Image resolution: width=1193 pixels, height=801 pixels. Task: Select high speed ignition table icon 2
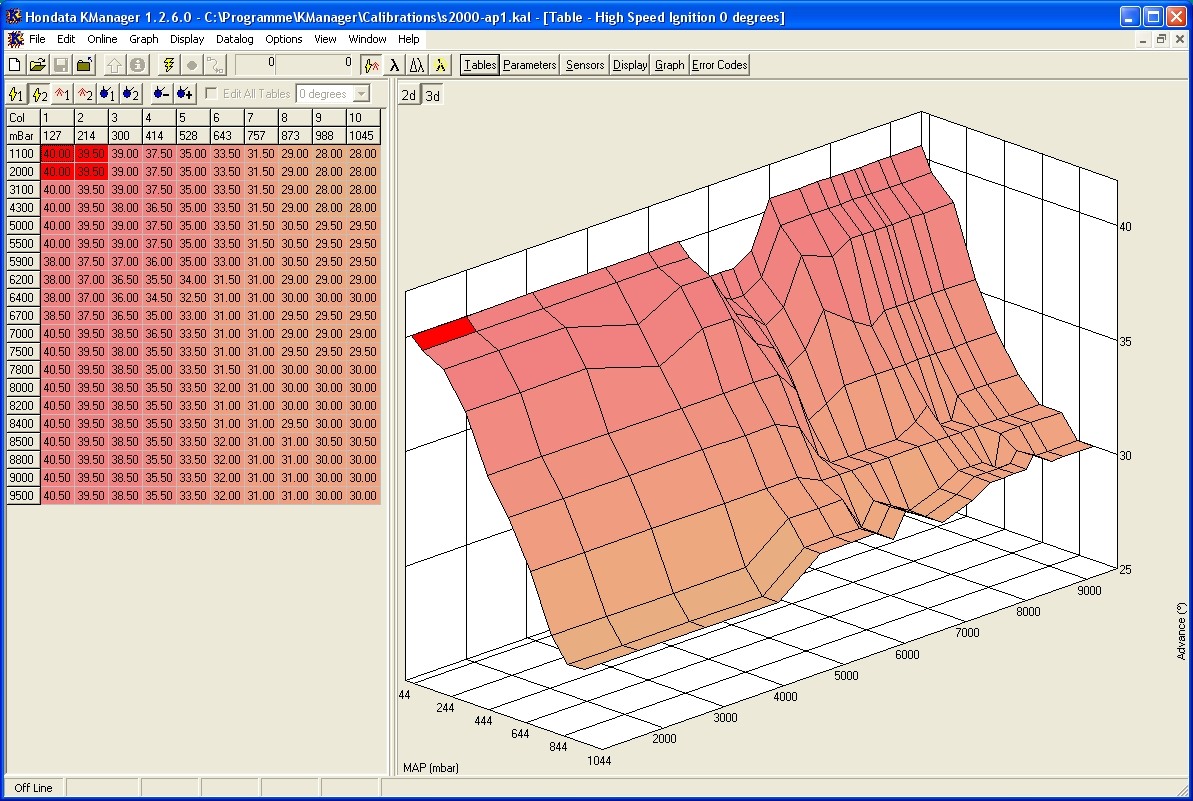click(x=40, y=94)
